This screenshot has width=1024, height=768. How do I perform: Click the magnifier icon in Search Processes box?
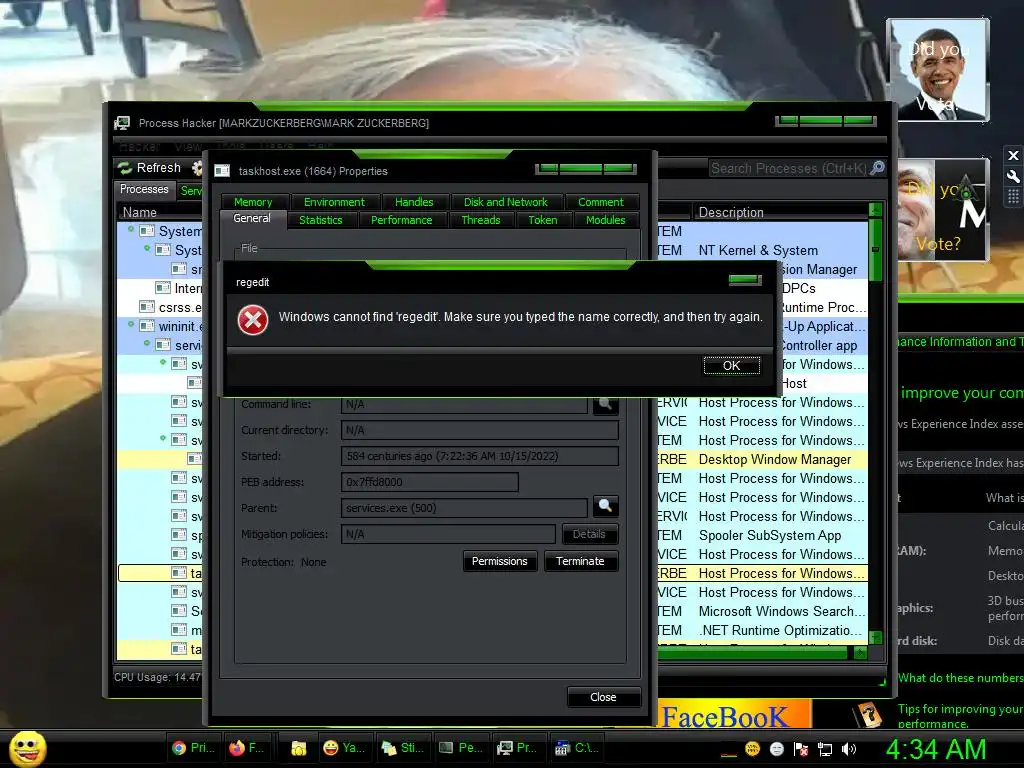[x=877, y=168]
